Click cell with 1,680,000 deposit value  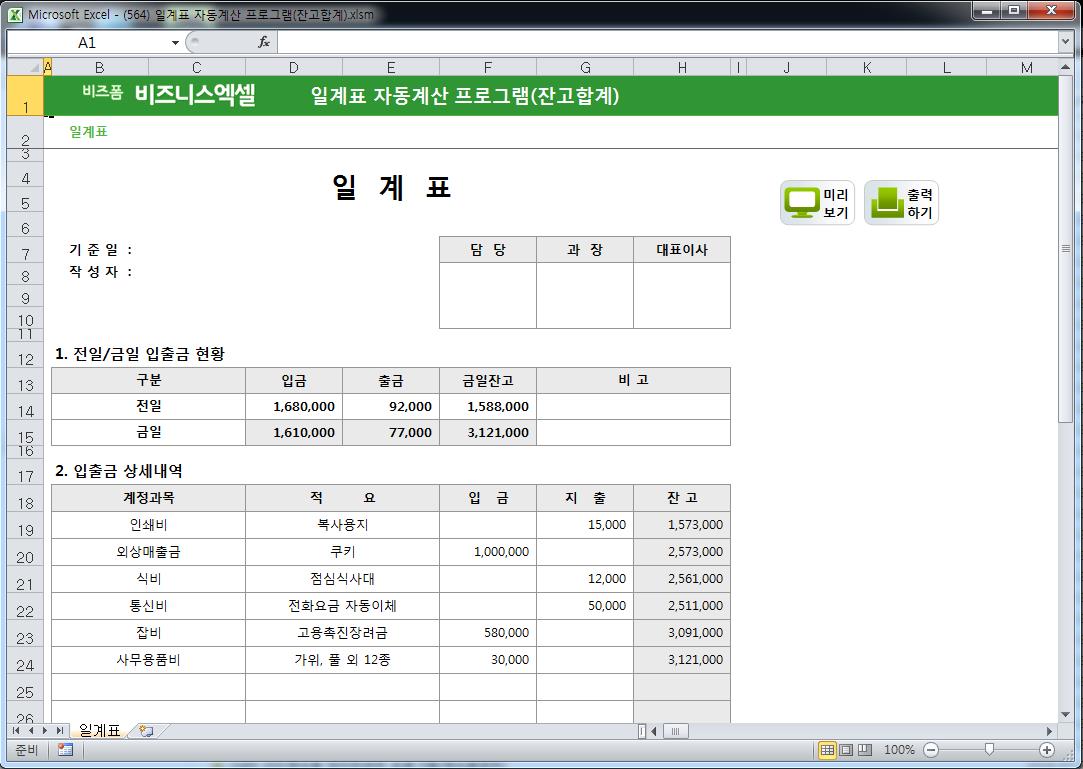point(294,406)
